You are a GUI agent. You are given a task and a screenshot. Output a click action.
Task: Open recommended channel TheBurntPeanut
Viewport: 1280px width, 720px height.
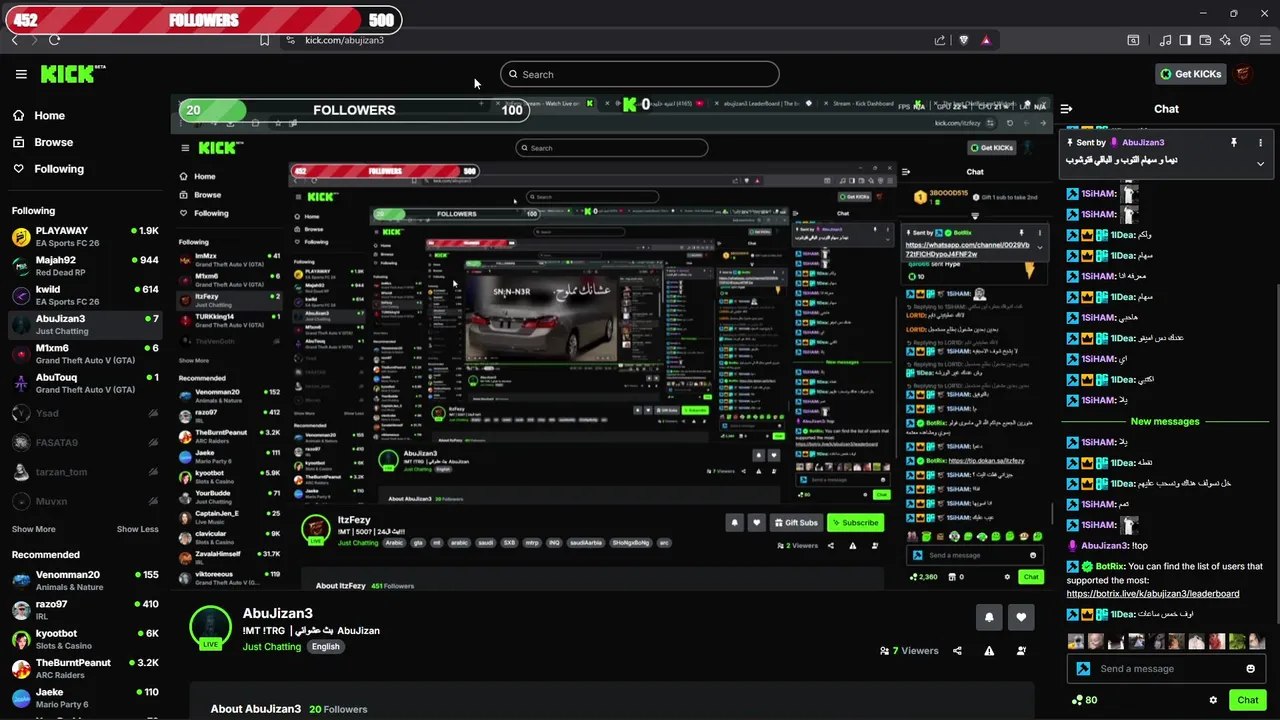[x=85, y=668]
